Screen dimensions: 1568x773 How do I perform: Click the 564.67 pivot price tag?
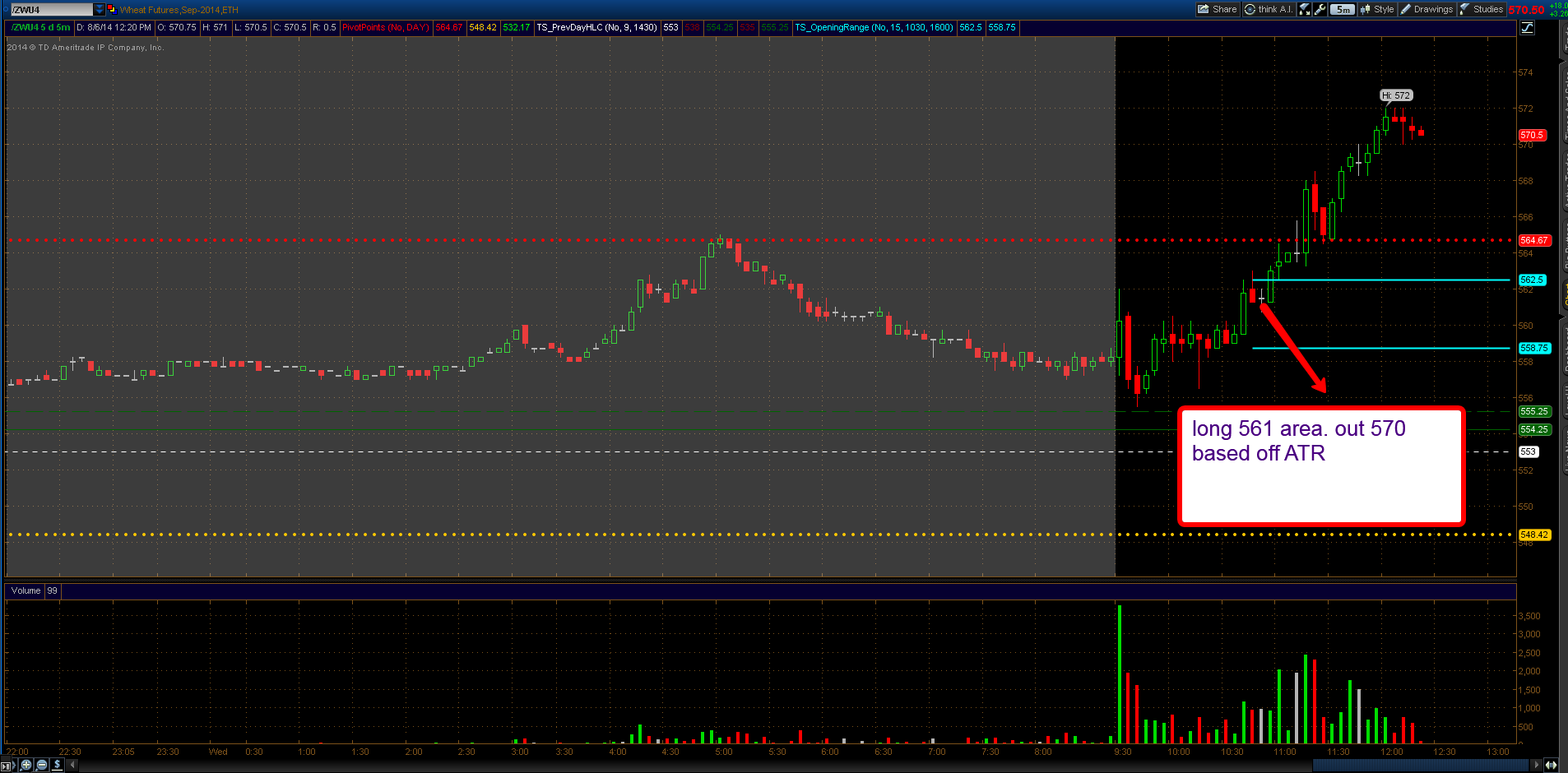[x=1534, y=240]
